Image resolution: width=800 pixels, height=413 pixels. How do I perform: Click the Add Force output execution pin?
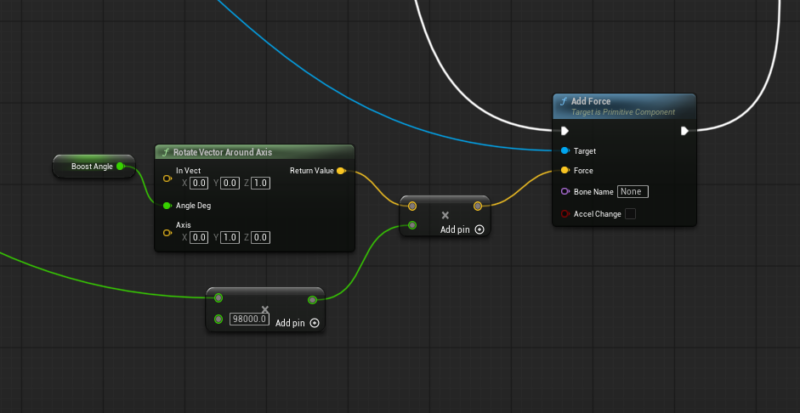[x=685, y=131]
